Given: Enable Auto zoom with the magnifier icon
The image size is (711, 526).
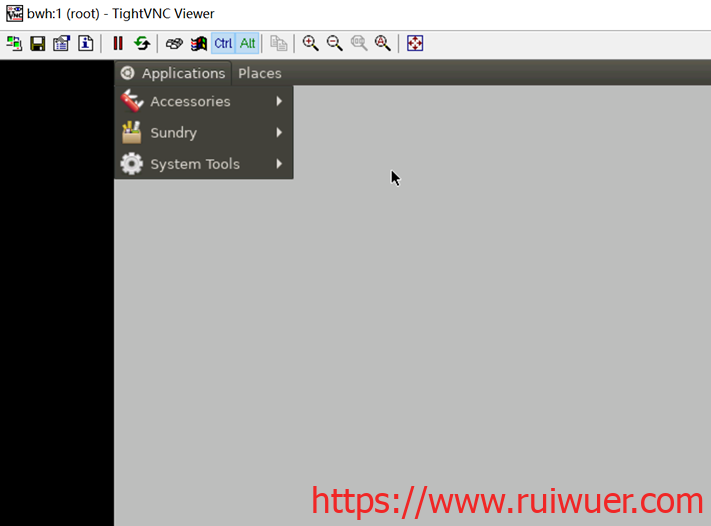Looking at the screenshot, I should (x=383, y=43).
